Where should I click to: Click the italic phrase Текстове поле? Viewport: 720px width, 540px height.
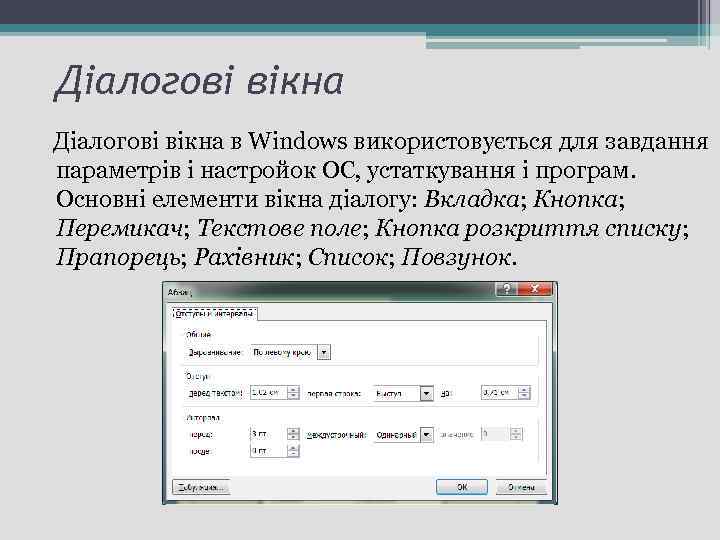click(x=279, y=228)
